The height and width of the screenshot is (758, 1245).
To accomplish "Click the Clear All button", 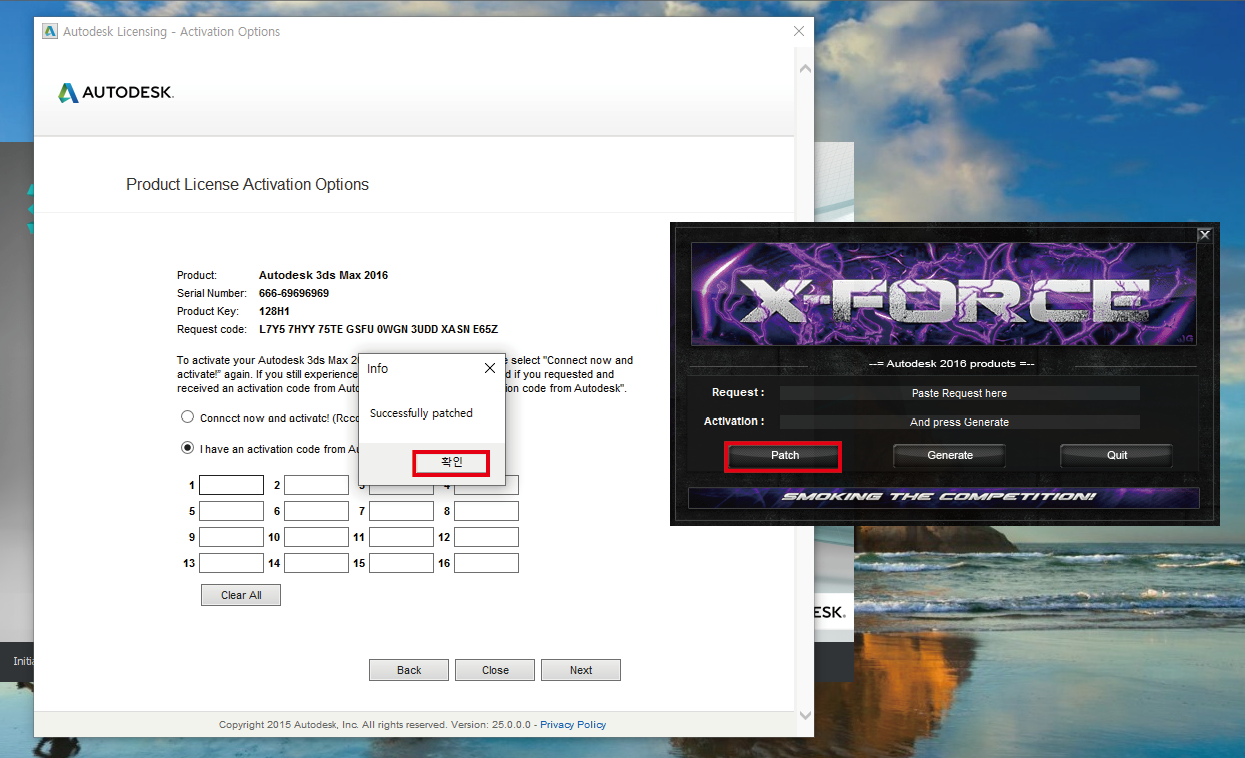I will [x=241, y=595].
